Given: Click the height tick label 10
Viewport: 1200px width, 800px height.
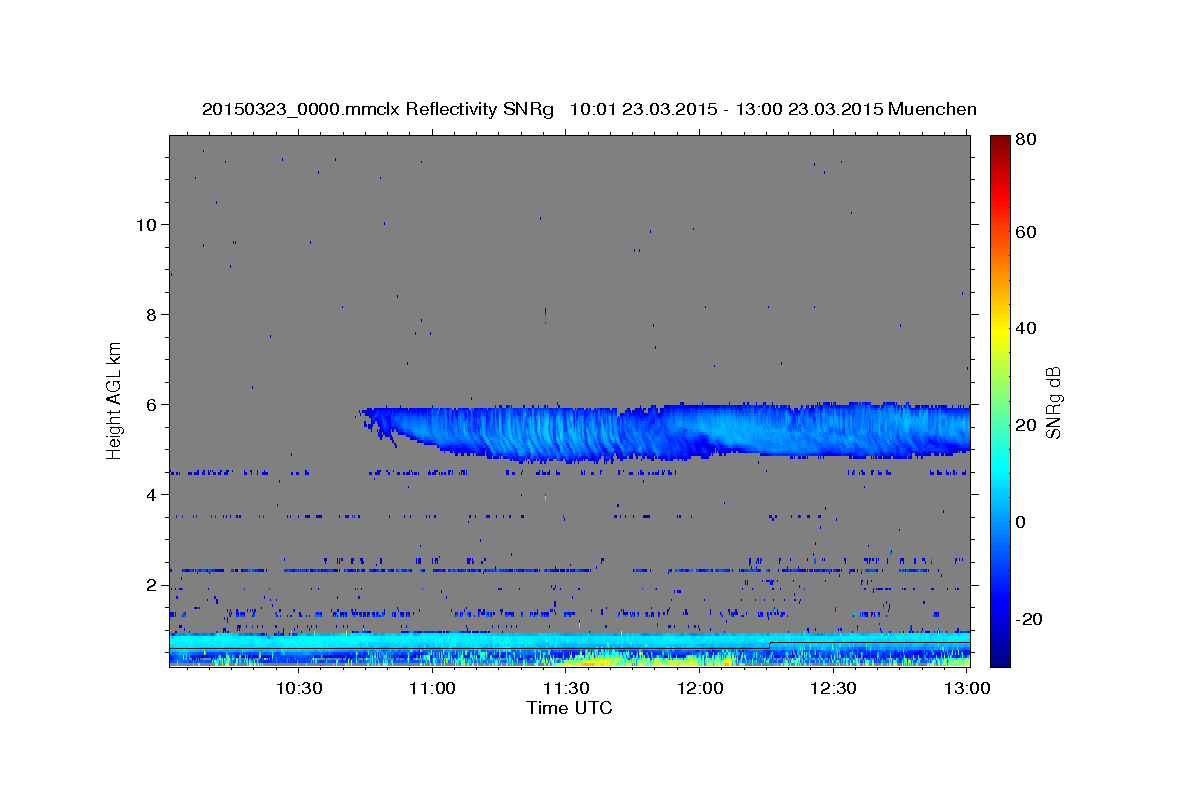Looking at the screenshot, I should pyautogui.click(x=146, y=224).
